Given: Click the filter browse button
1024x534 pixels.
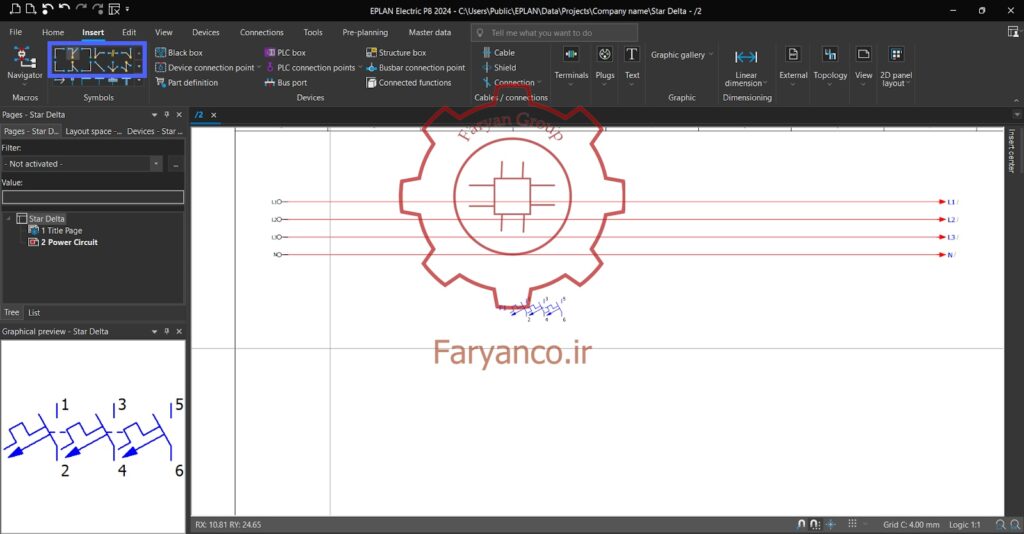Looking at the screenshot, I should tap(176, 164).
